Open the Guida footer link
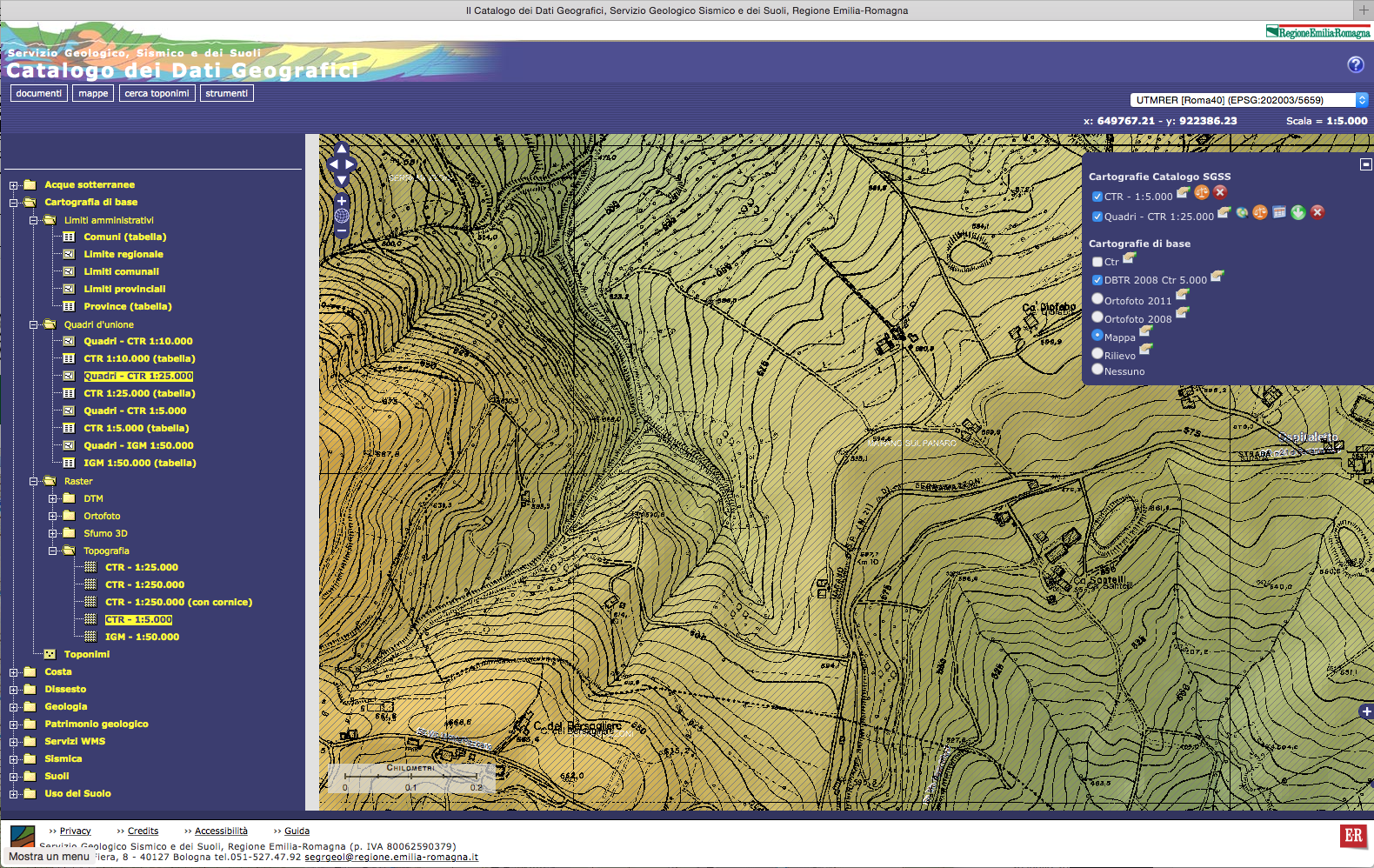The height and width of the screenshot is (868, 1374). [x=297, y=831]
